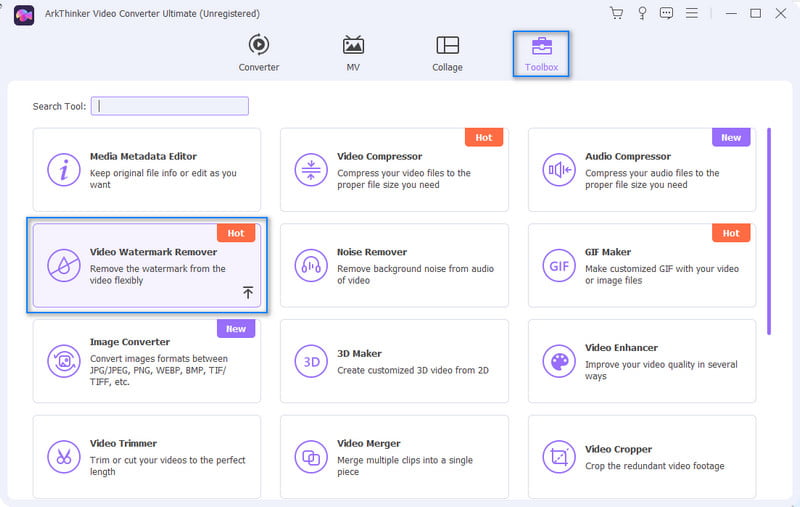800x507 pixels.
Task: Open the Image Converter title
Action: [130, 342]
